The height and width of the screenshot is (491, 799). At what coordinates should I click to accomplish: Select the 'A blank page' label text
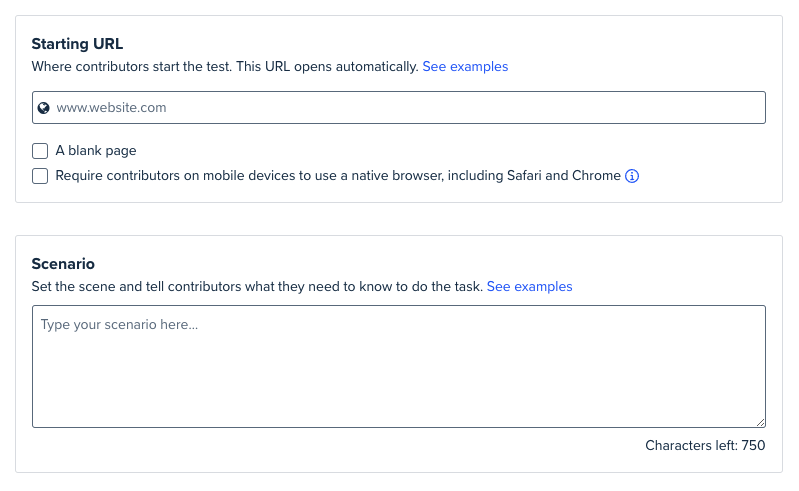pos(96,151)
